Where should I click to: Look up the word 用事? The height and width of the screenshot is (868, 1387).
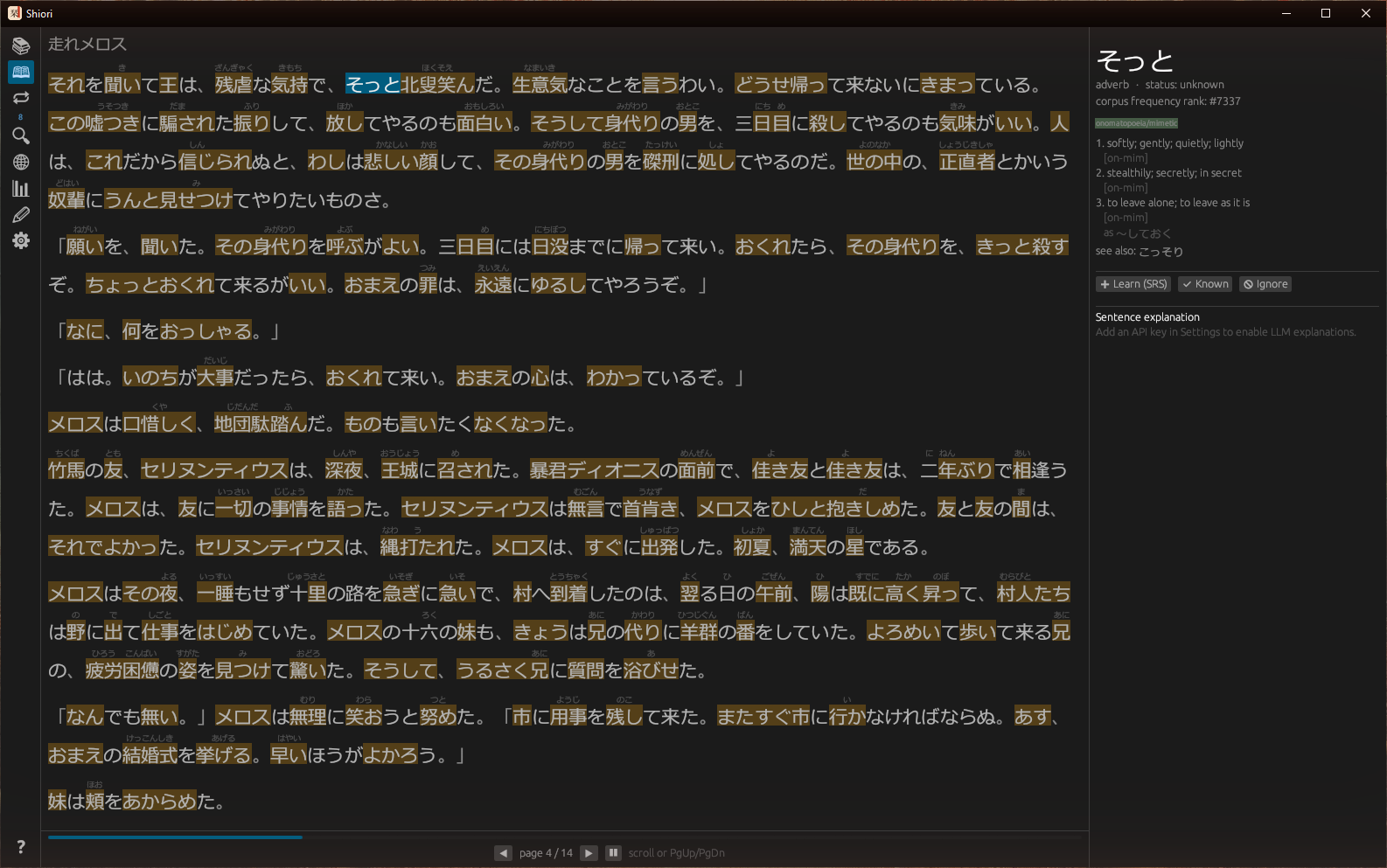568,717
